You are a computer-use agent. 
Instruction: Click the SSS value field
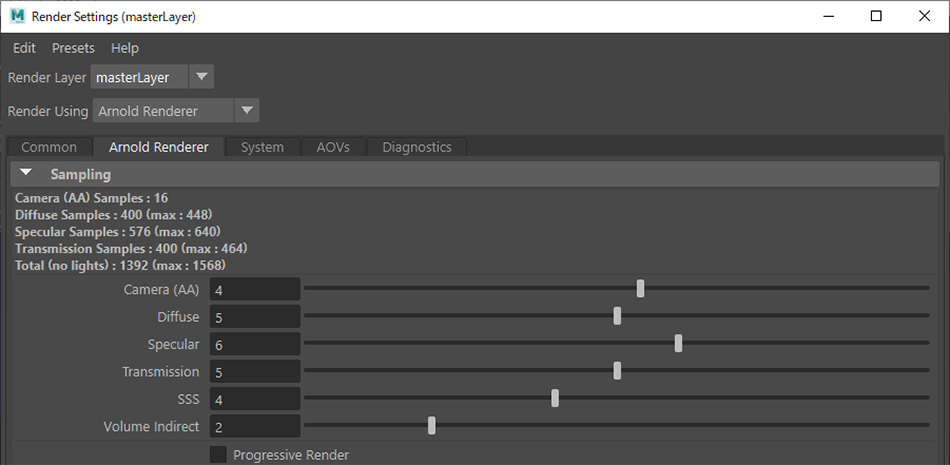tap(255, 399)
